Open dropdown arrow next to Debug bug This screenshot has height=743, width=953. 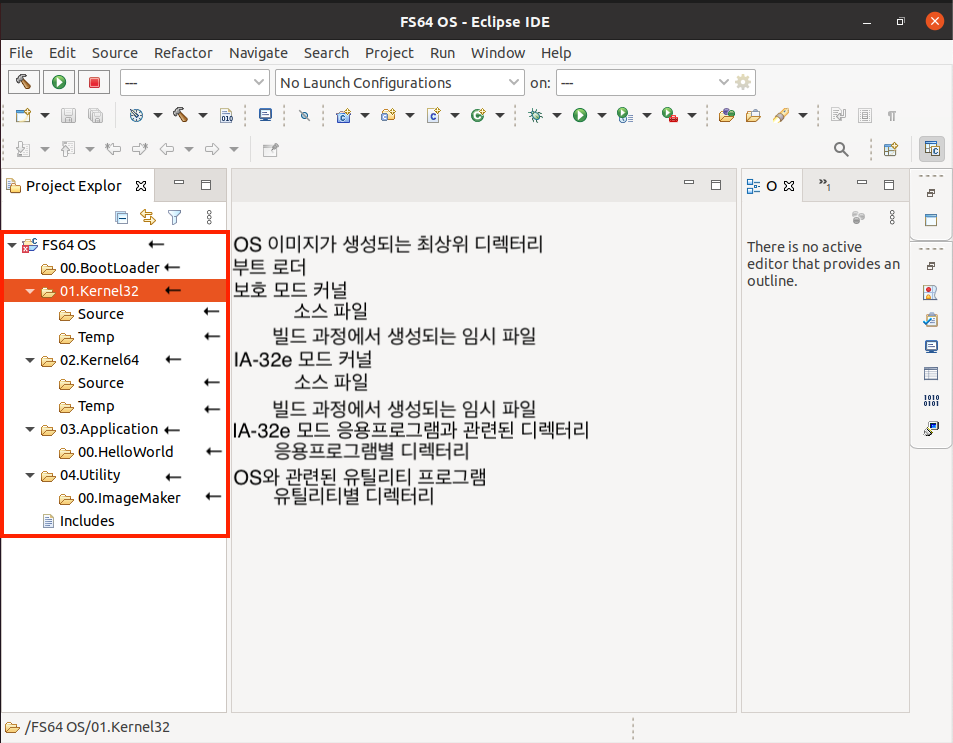point(557,116)
